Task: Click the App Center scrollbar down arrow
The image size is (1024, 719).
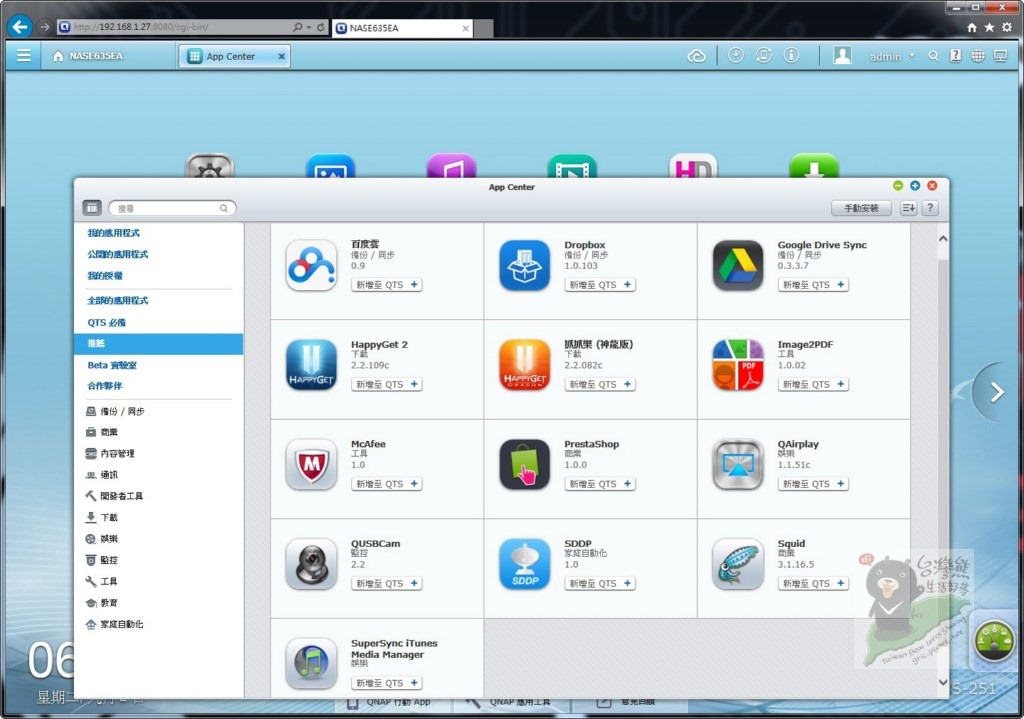Action: click(x=942, y=682)
